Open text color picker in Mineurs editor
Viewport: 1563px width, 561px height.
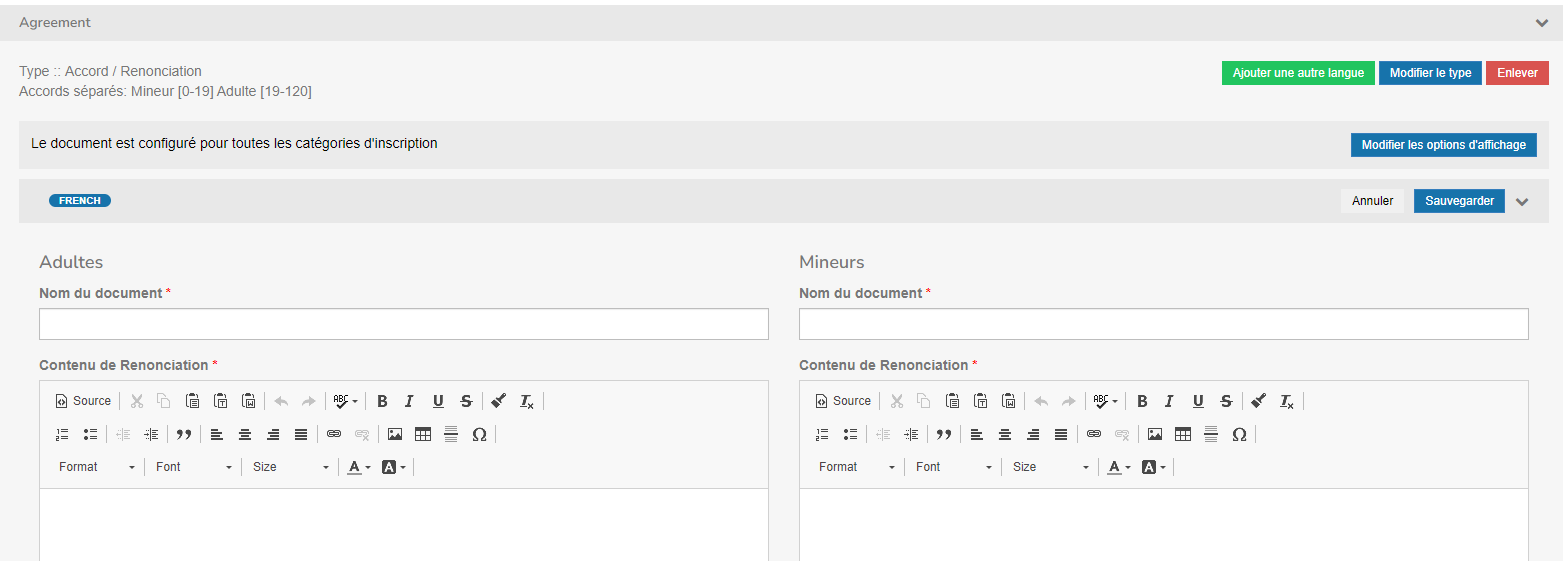click(1119, 467)
